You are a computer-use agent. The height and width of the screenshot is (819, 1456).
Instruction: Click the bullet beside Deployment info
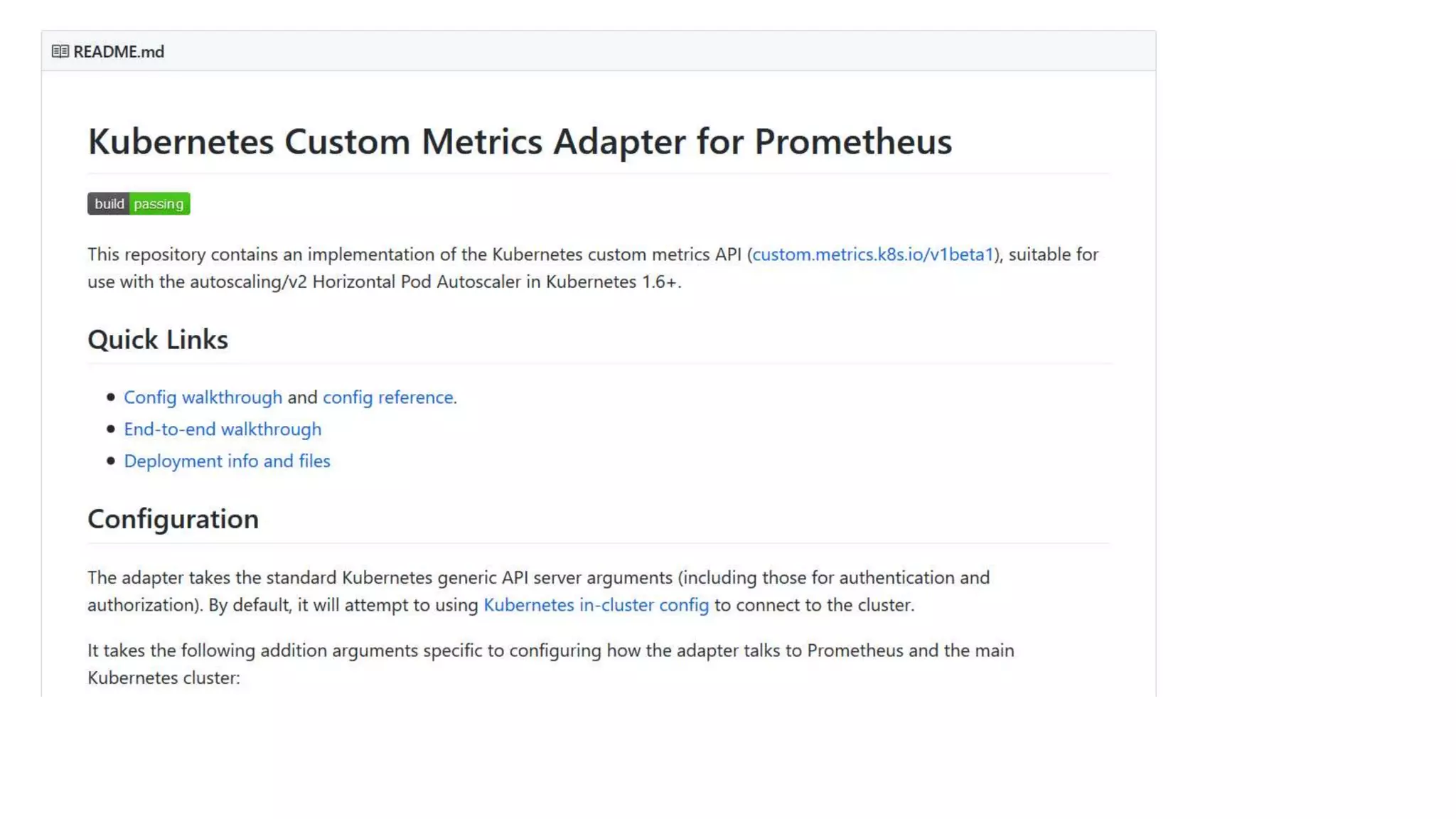point(111,461)
